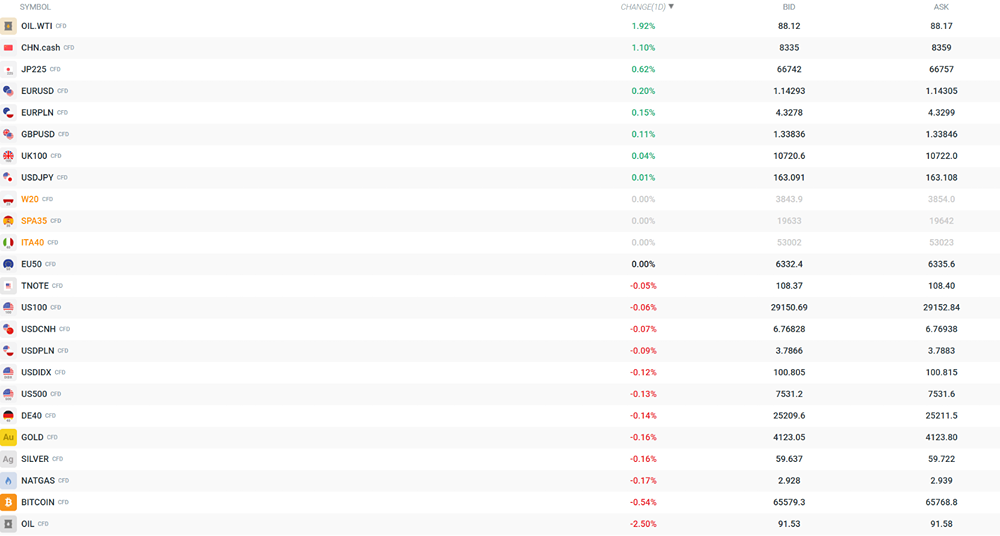Click the SYMBOL column header
This screenshot has width=1000, height=536.
click(35, 7)
